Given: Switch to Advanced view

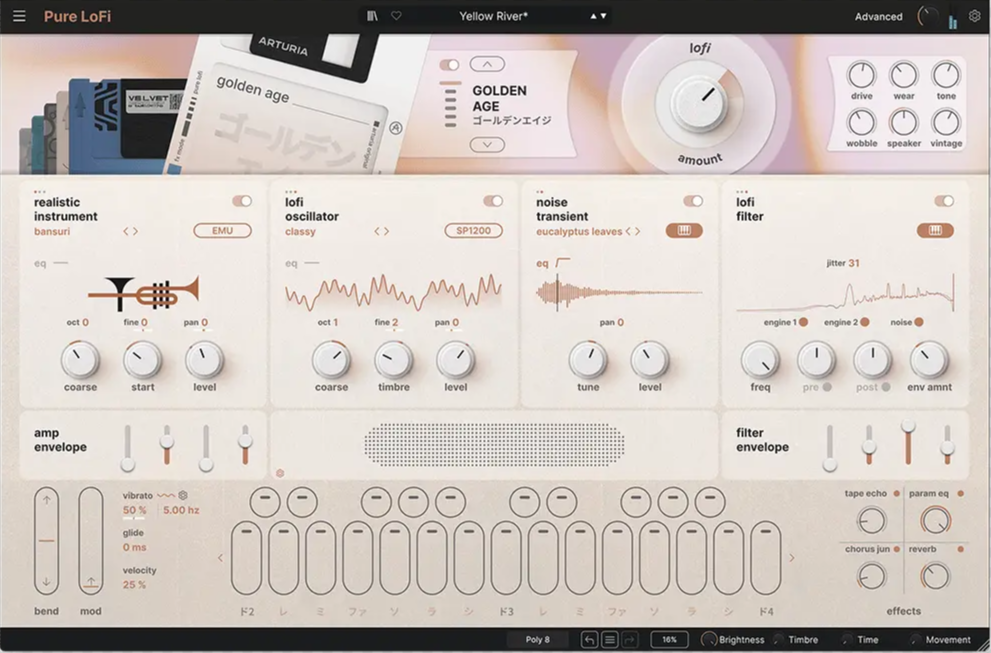Looking at the screenshot, I should [x=877, y=16].
